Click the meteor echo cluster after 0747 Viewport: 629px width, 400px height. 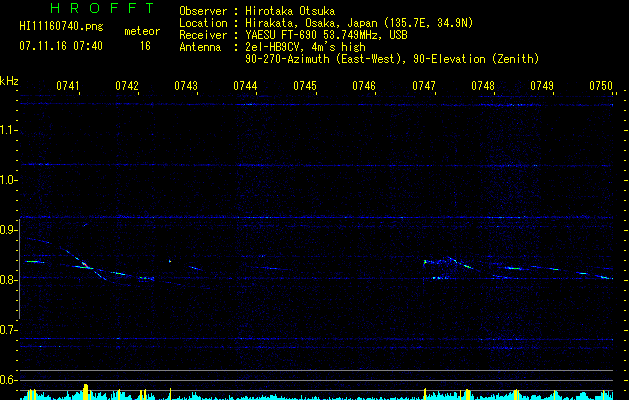pos(448,268)
